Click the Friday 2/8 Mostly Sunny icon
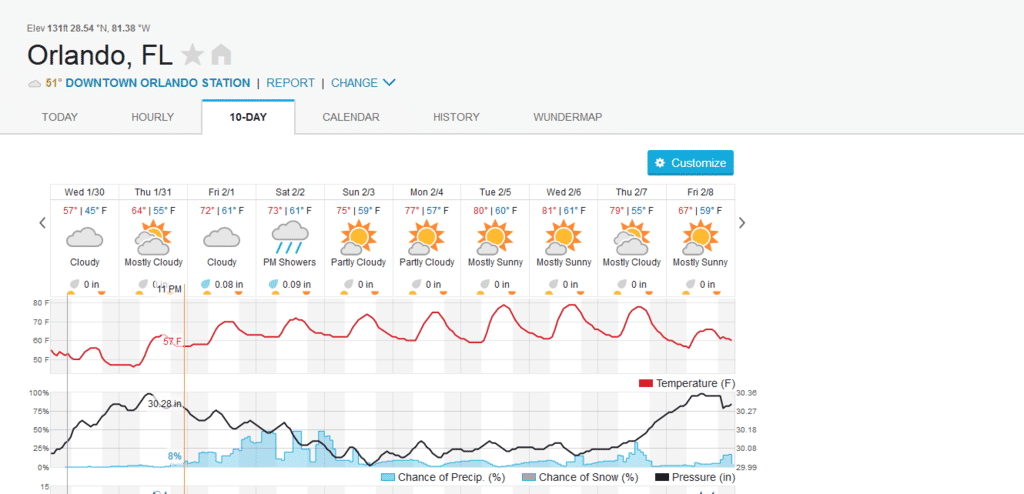This screenshot has width=1024, height=494. pyautogui.click(x=700, y=238)
